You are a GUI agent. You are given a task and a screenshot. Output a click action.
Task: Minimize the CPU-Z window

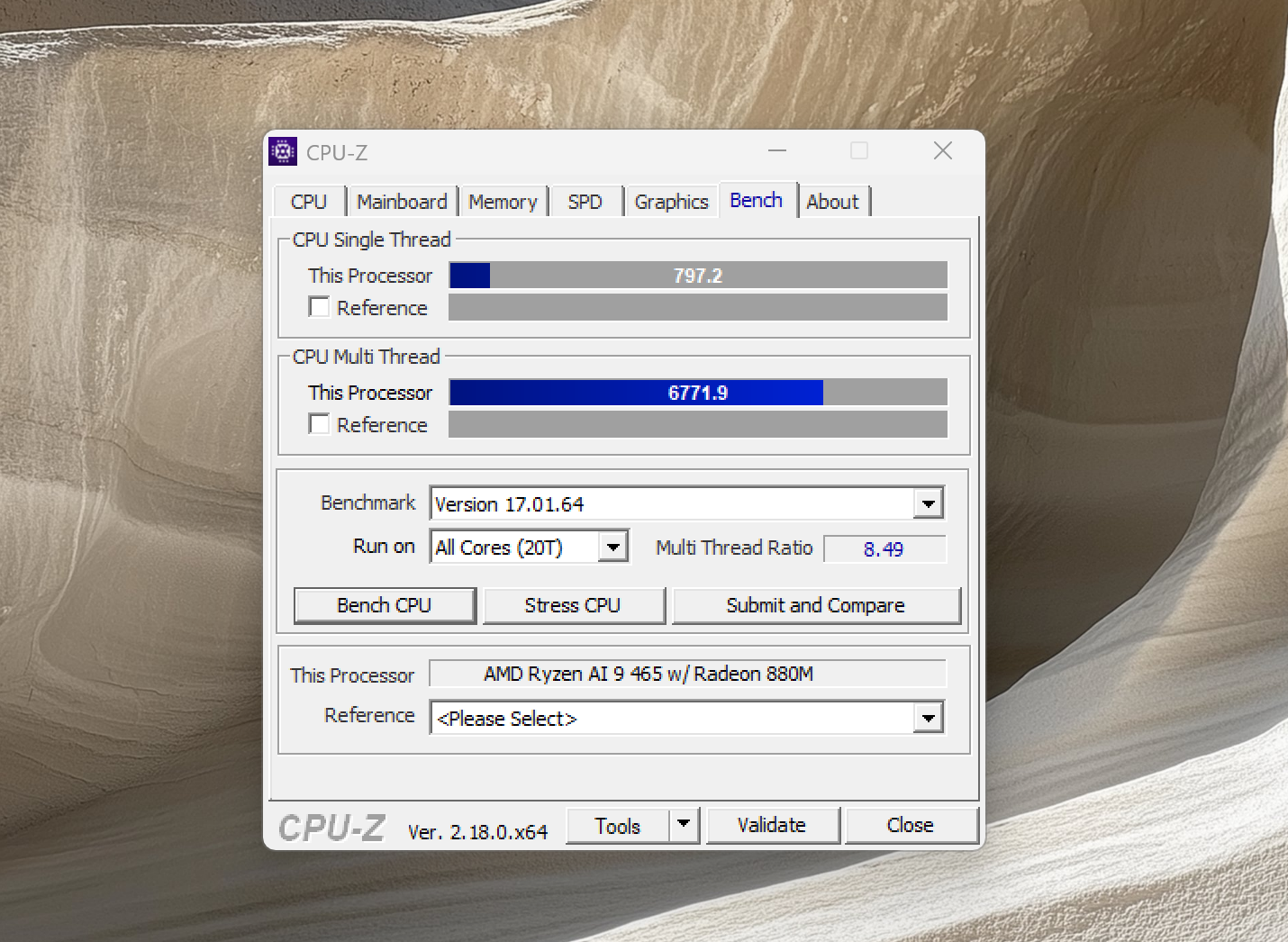(777, 151)
